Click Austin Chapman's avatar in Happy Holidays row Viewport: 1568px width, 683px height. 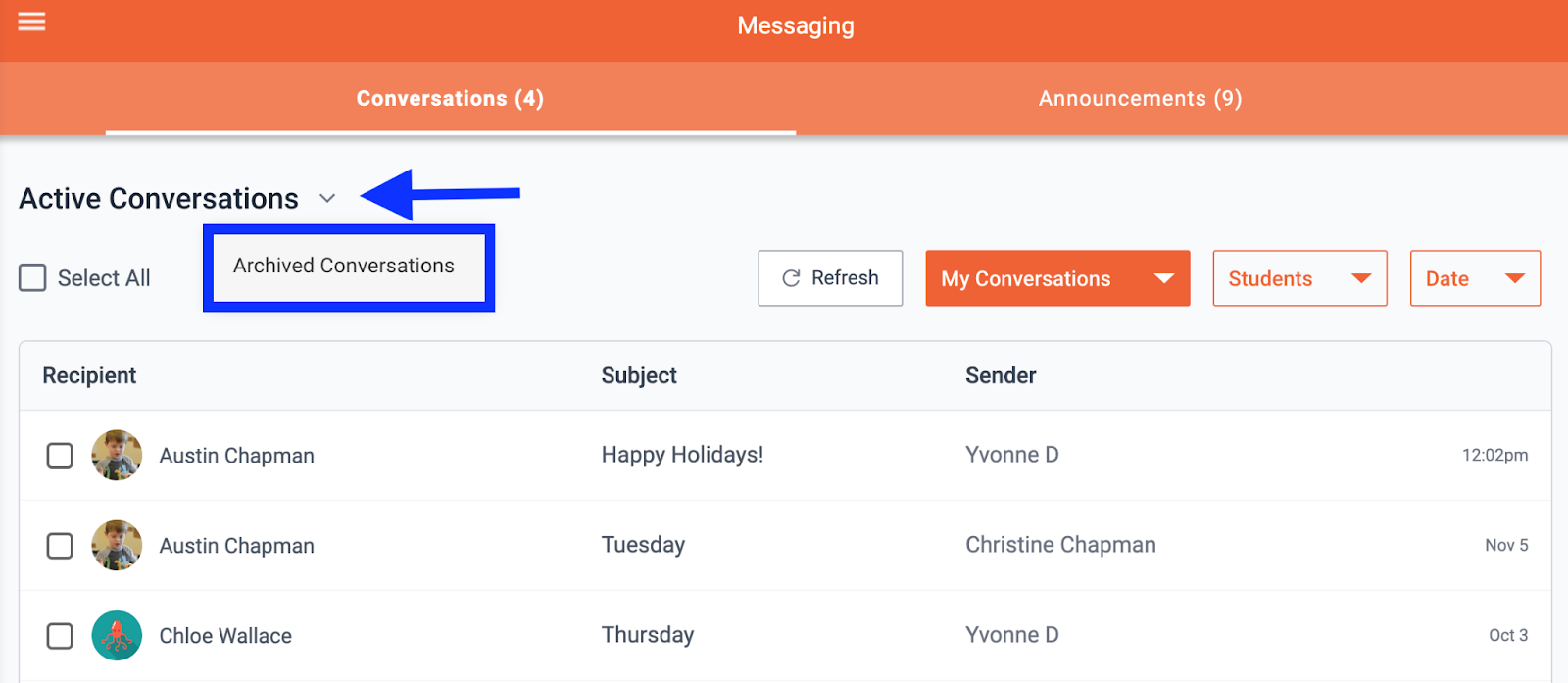pyautogui.click(x=117, y=455)
